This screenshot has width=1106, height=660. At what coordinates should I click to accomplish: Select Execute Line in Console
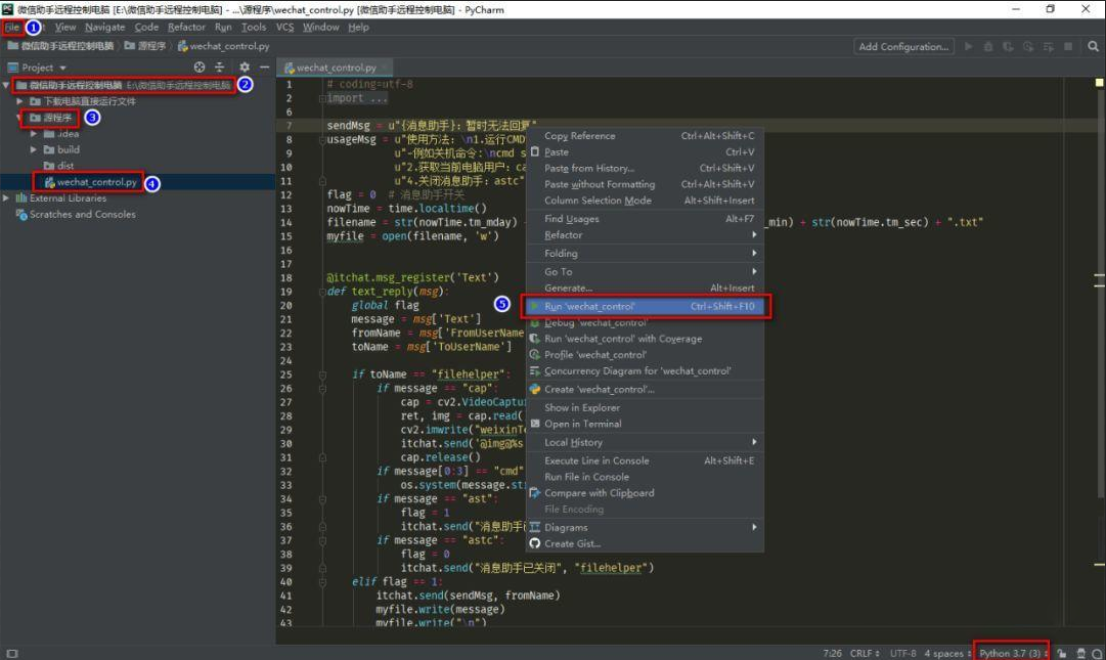tap(645, 460)
